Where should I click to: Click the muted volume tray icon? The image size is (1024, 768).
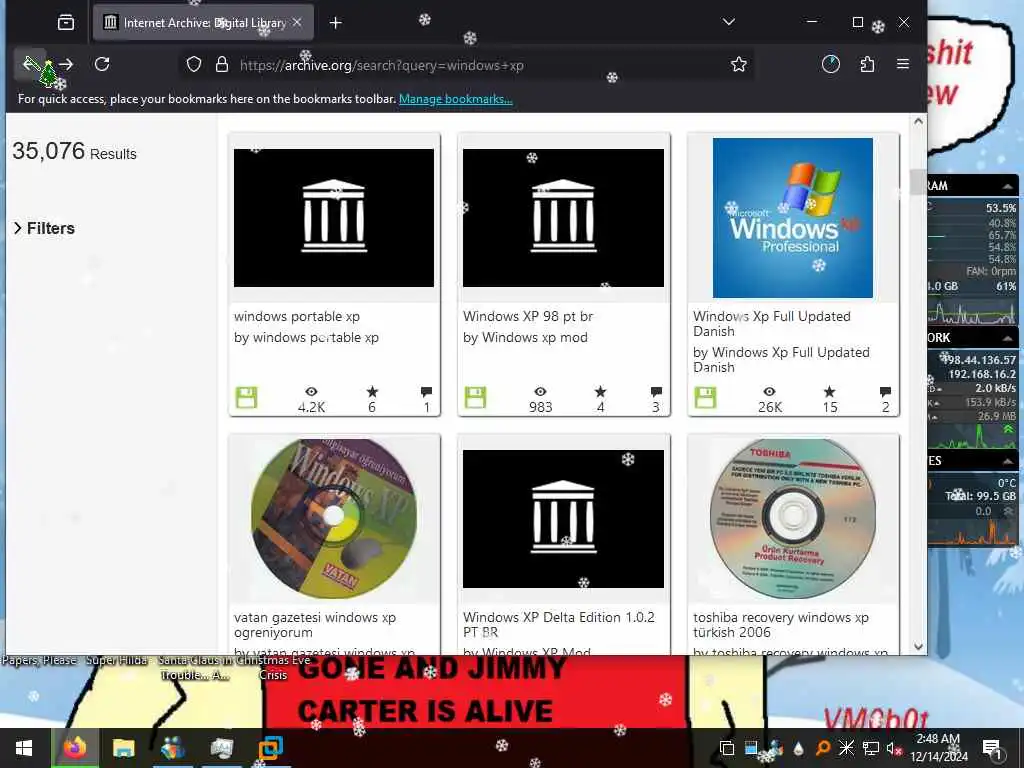click(x=893, y=748)
